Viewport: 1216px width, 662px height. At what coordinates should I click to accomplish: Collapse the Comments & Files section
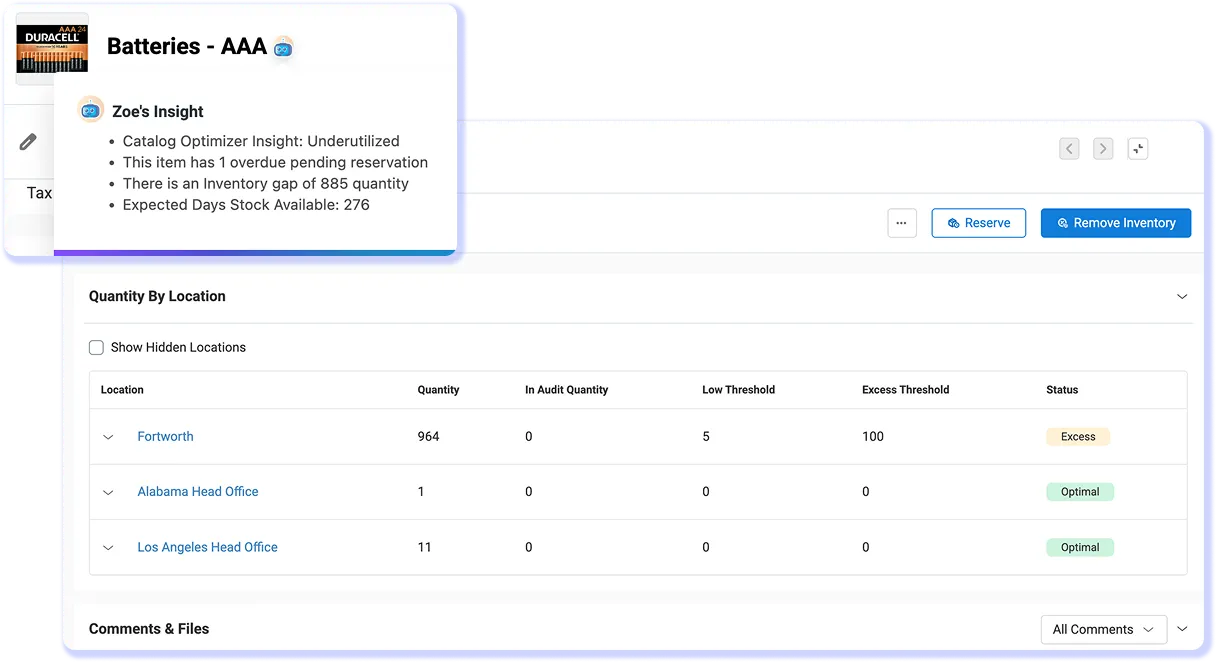[1182, 629]
